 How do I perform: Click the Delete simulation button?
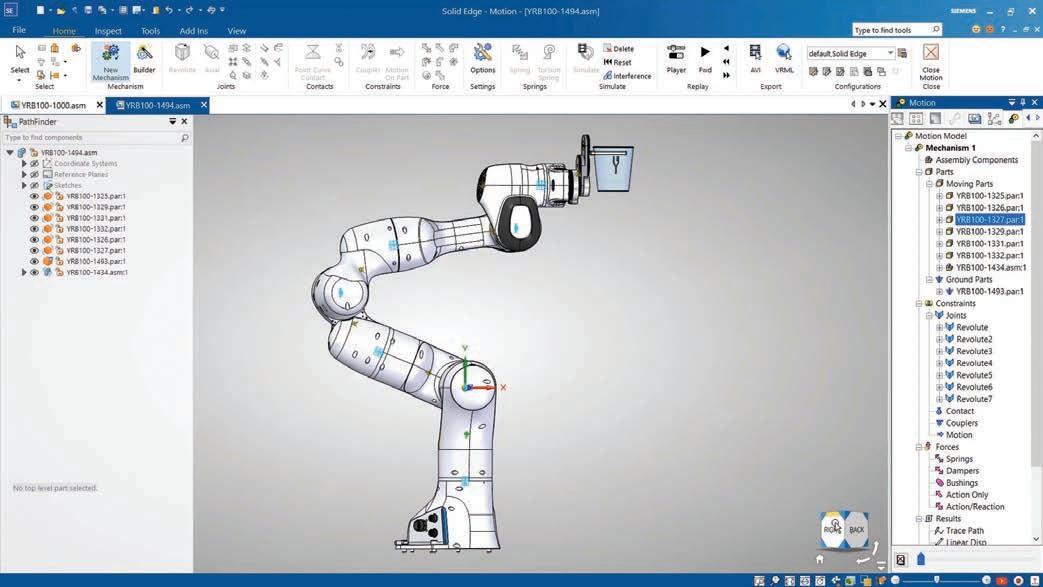pyautogui.click(x=619, y=49)
